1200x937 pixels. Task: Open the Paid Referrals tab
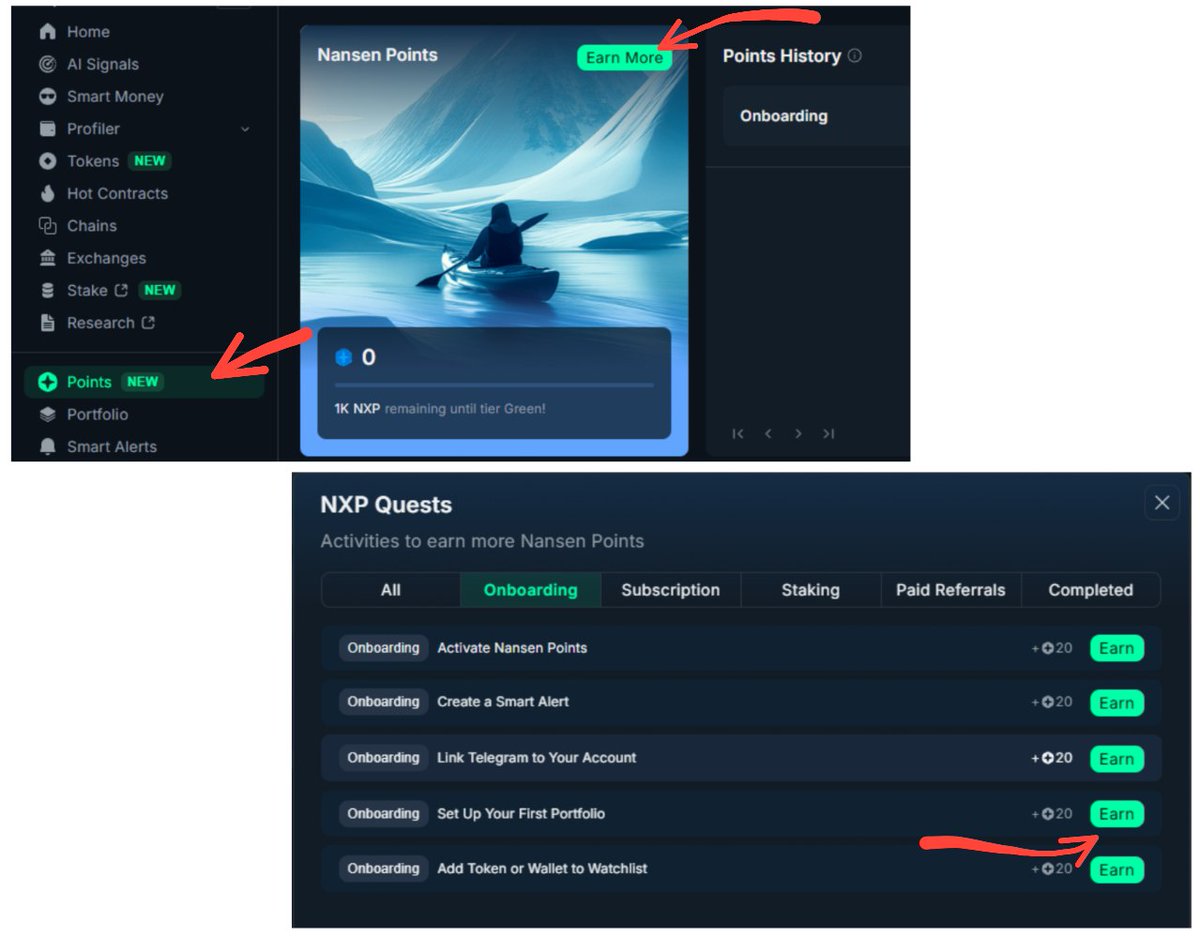(951, 590)
